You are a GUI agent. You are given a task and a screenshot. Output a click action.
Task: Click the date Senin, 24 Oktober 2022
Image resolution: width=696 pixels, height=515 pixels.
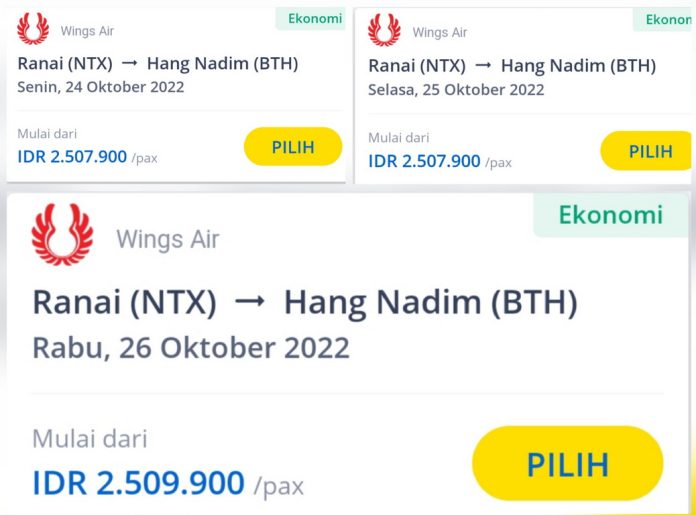(100, 87)
